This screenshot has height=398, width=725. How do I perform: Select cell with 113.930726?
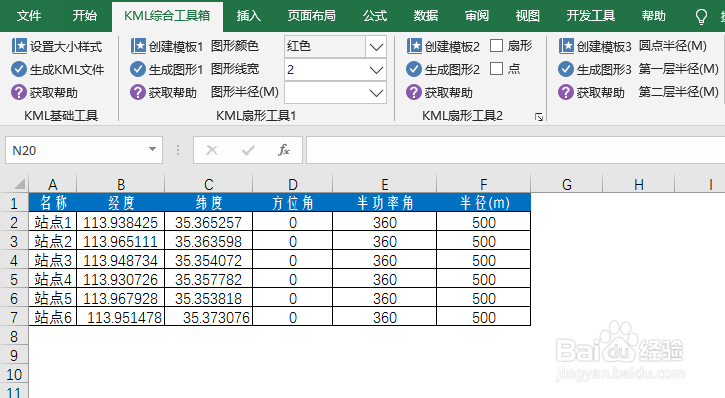[120, 279]
